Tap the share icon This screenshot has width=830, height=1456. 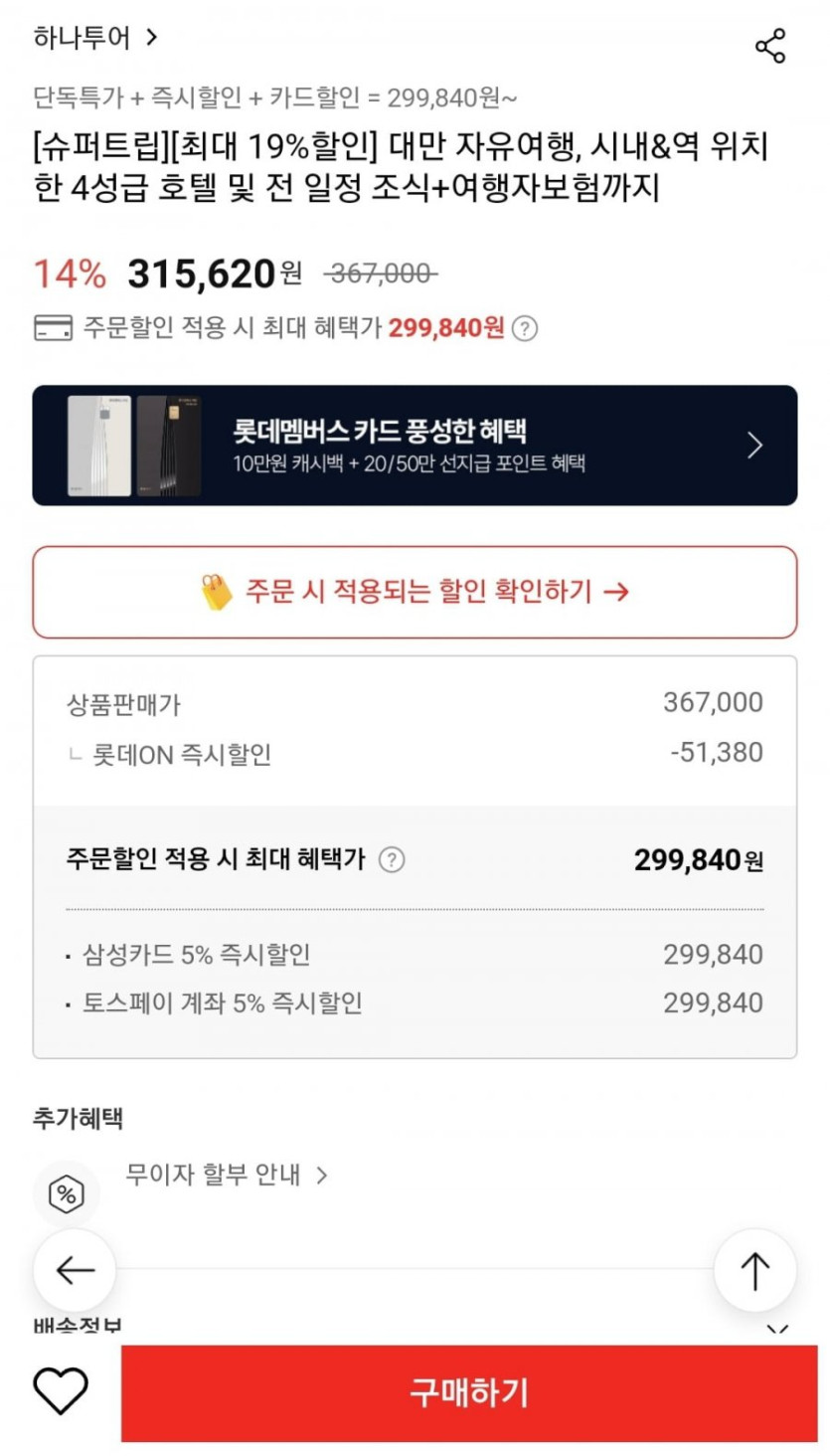click(770, 46)
